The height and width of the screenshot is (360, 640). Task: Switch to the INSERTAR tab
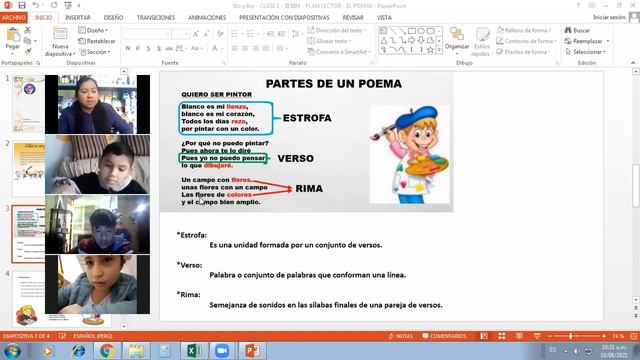[78, 18]
